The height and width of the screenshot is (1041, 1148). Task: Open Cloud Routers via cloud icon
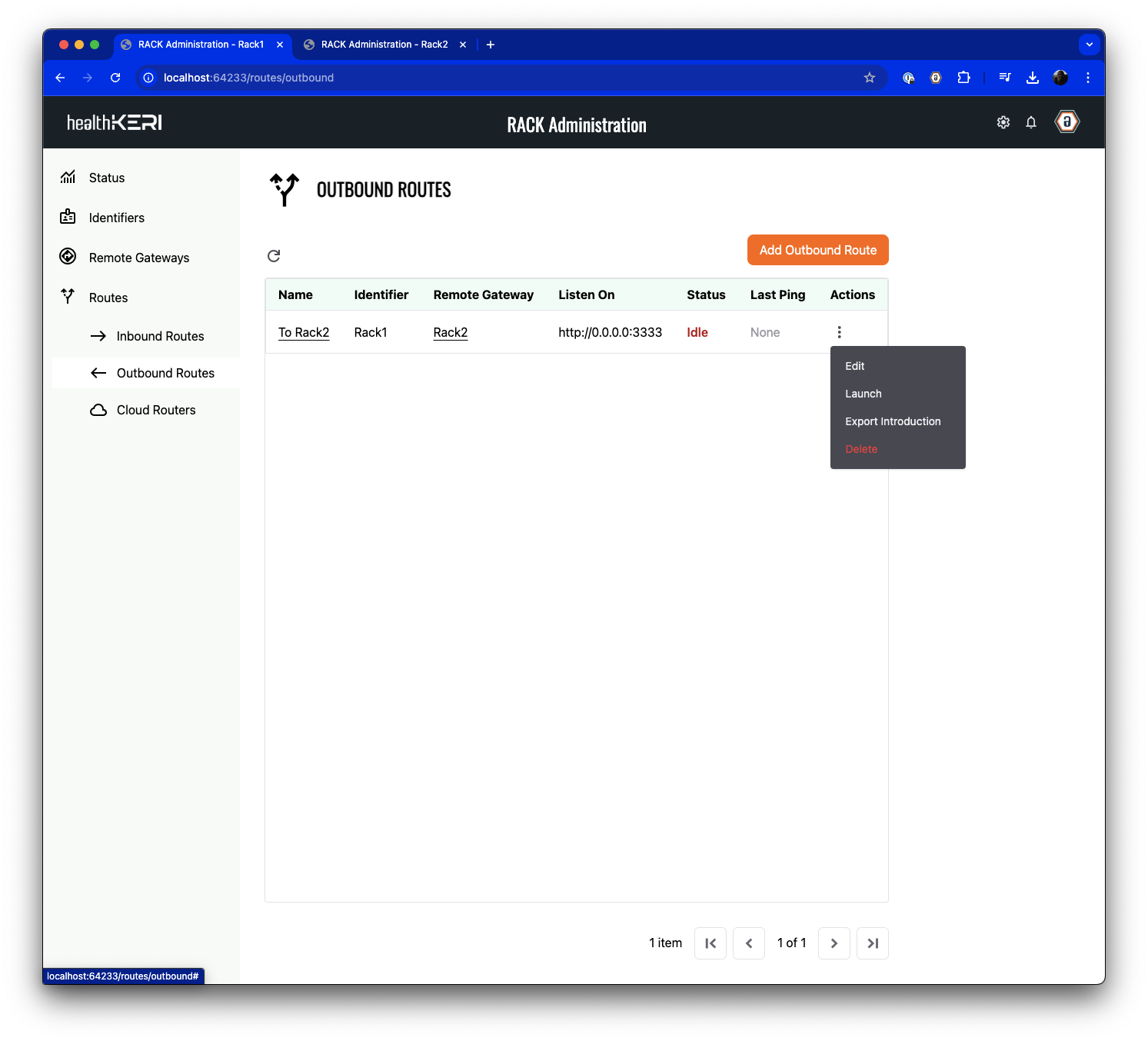coord(98,410)
